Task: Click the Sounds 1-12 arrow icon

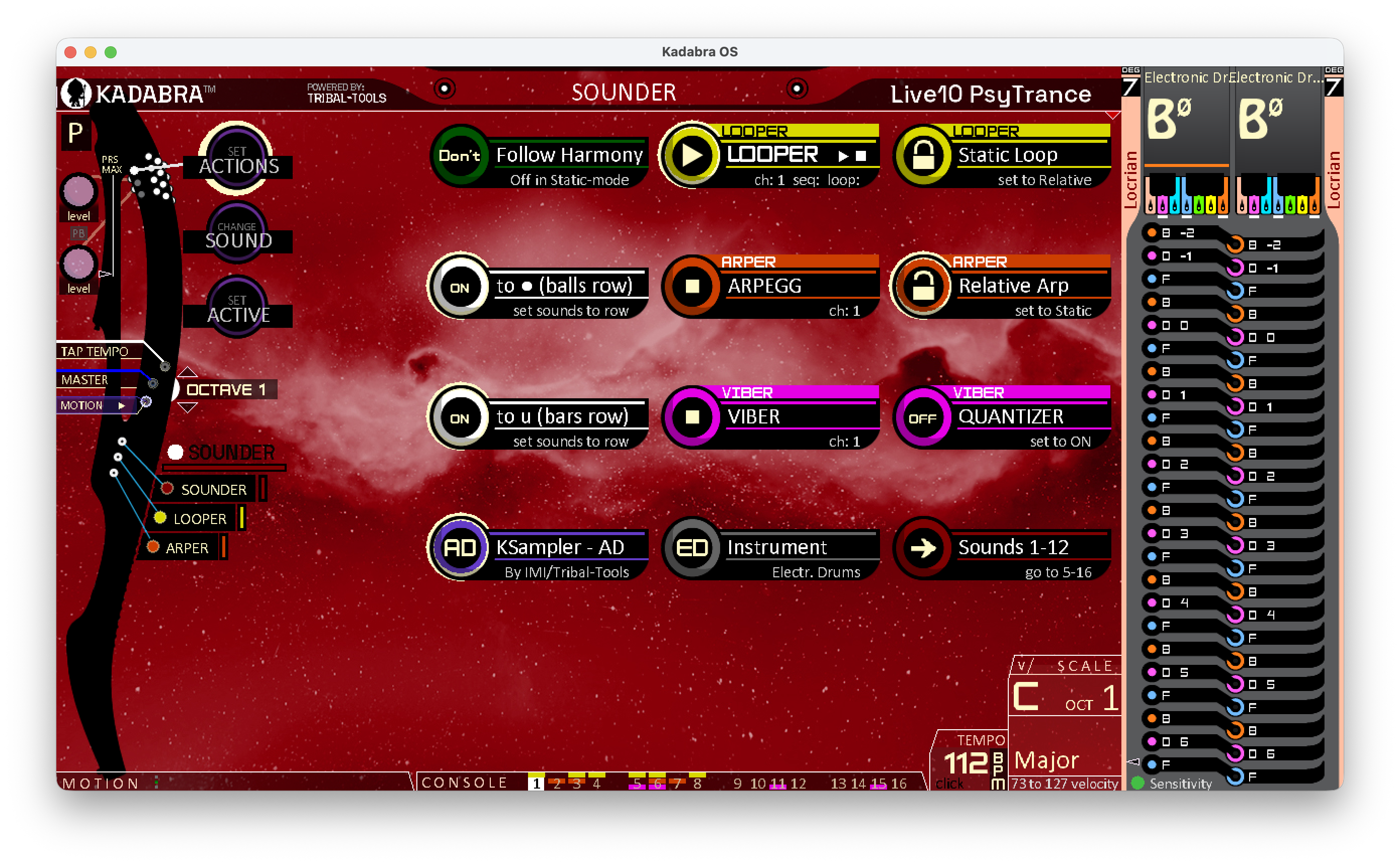Action: 923,548
